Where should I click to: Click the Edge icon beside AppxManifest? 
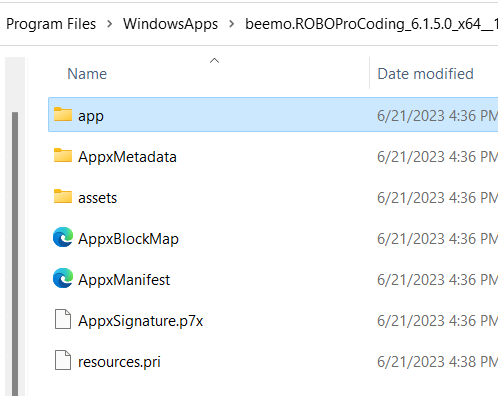coord(63,278)
